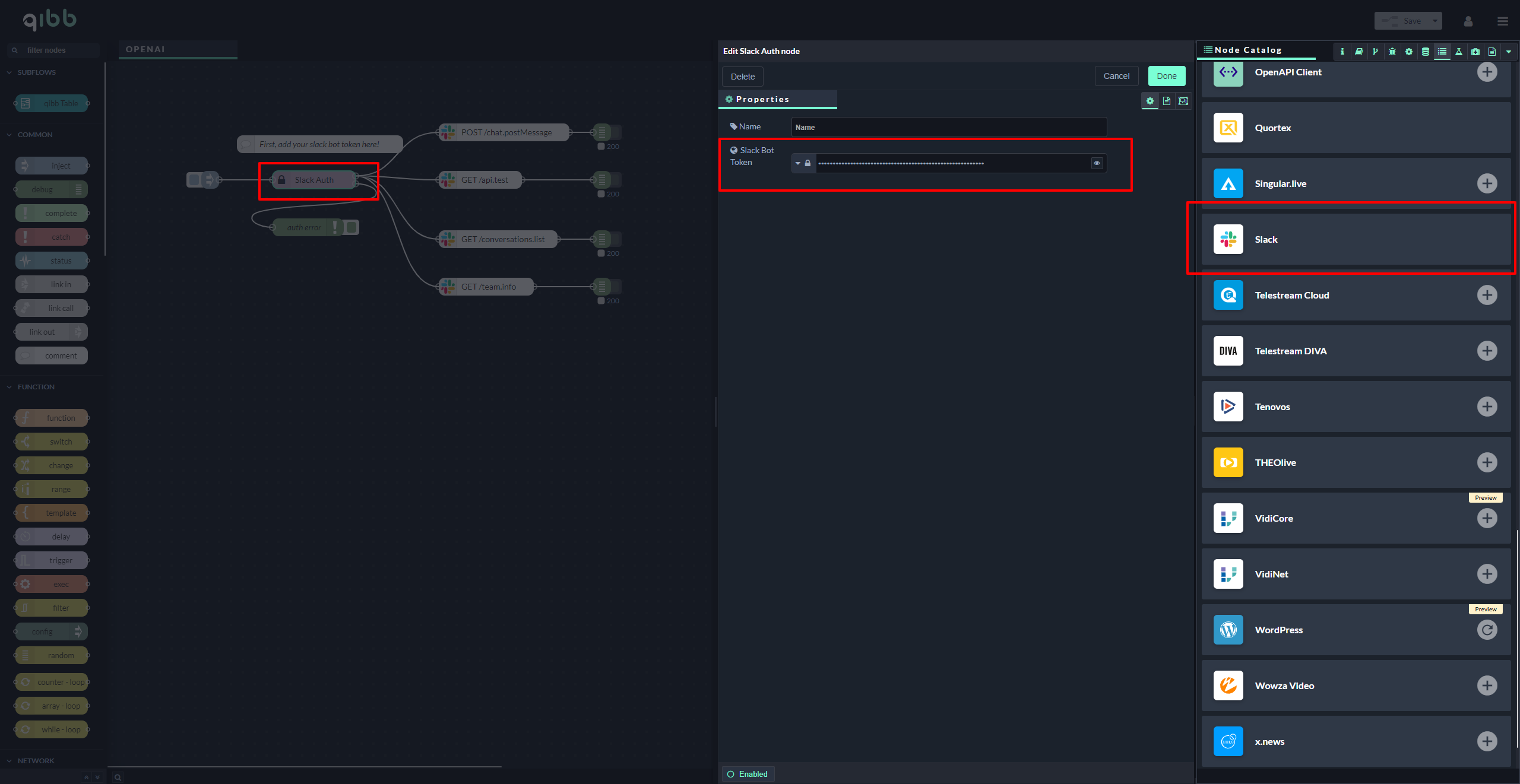Reveal the Slack Bot Token value

(1097, 163)
